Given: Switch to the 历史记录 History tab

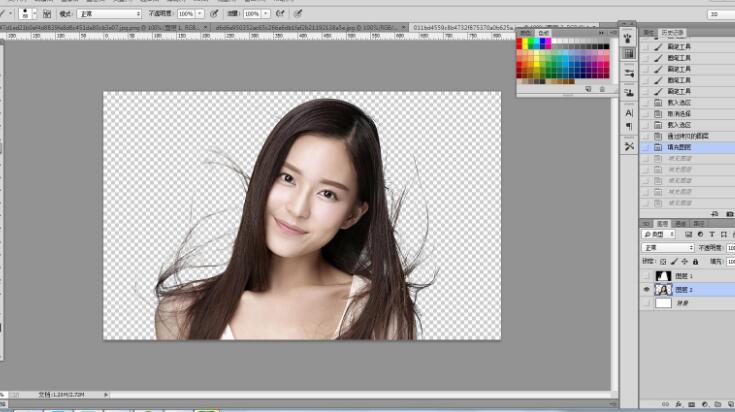Looking at the screenshot, I should pos(673,33).
